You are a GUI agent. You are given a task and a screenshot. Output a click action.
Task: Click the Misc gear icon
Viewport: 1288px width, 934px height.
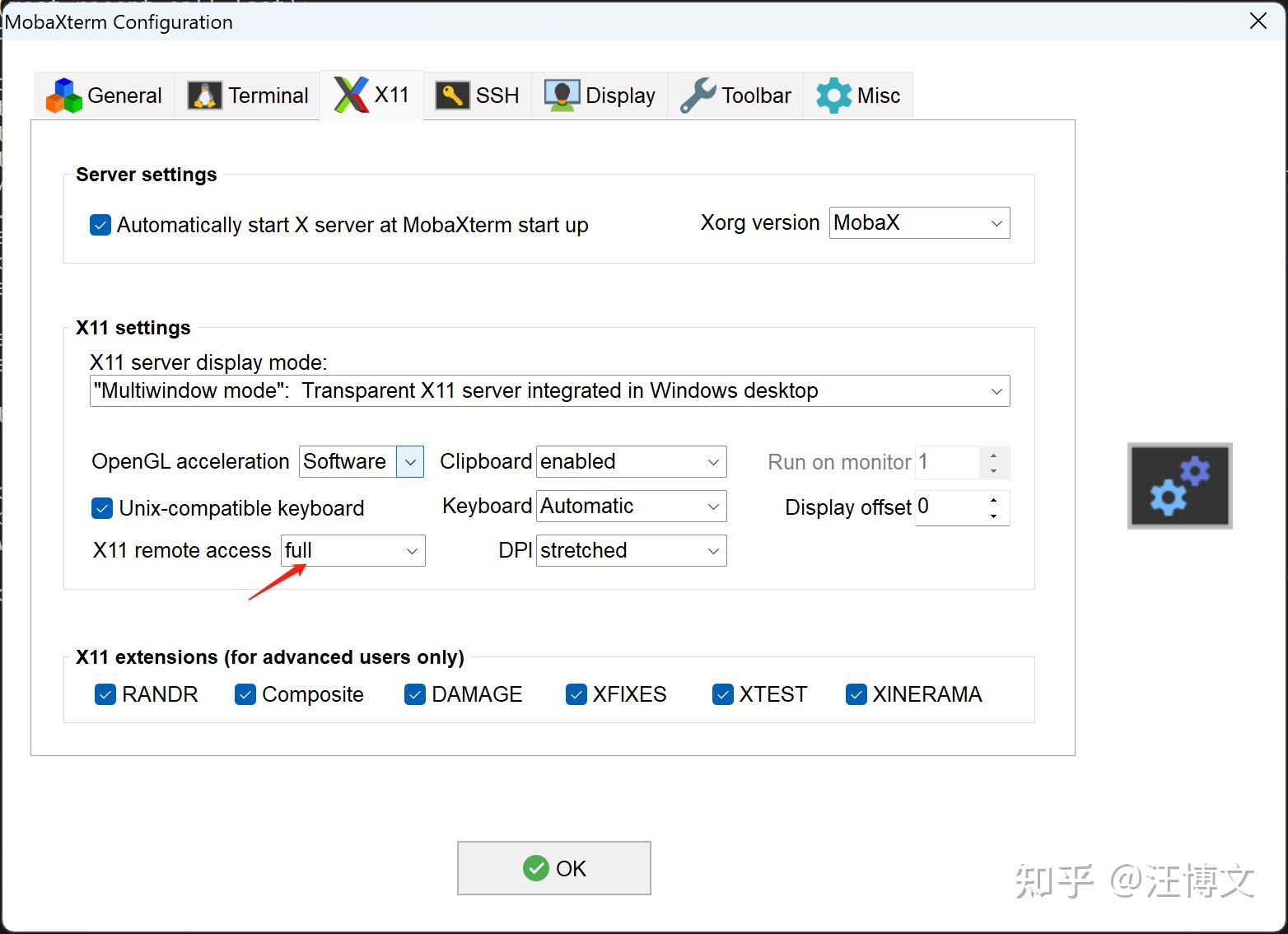(x=833, y=95)
